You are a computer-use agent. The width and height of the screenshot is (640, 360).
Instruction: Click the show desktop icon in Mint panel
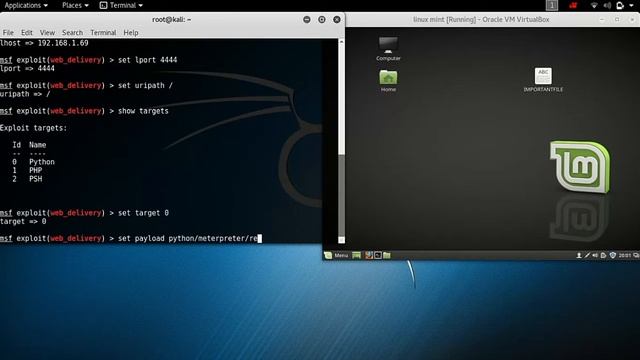tap(356, 256)
